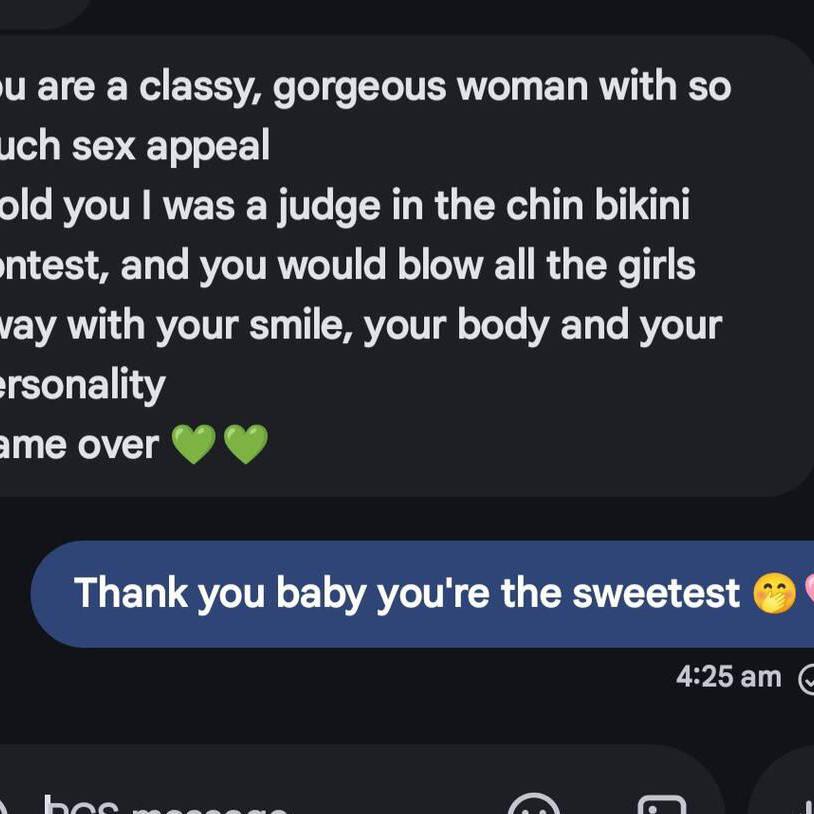Tap the pink heart emoji in reply
Screen dimensions: 814x814
[x=808, y=594]
